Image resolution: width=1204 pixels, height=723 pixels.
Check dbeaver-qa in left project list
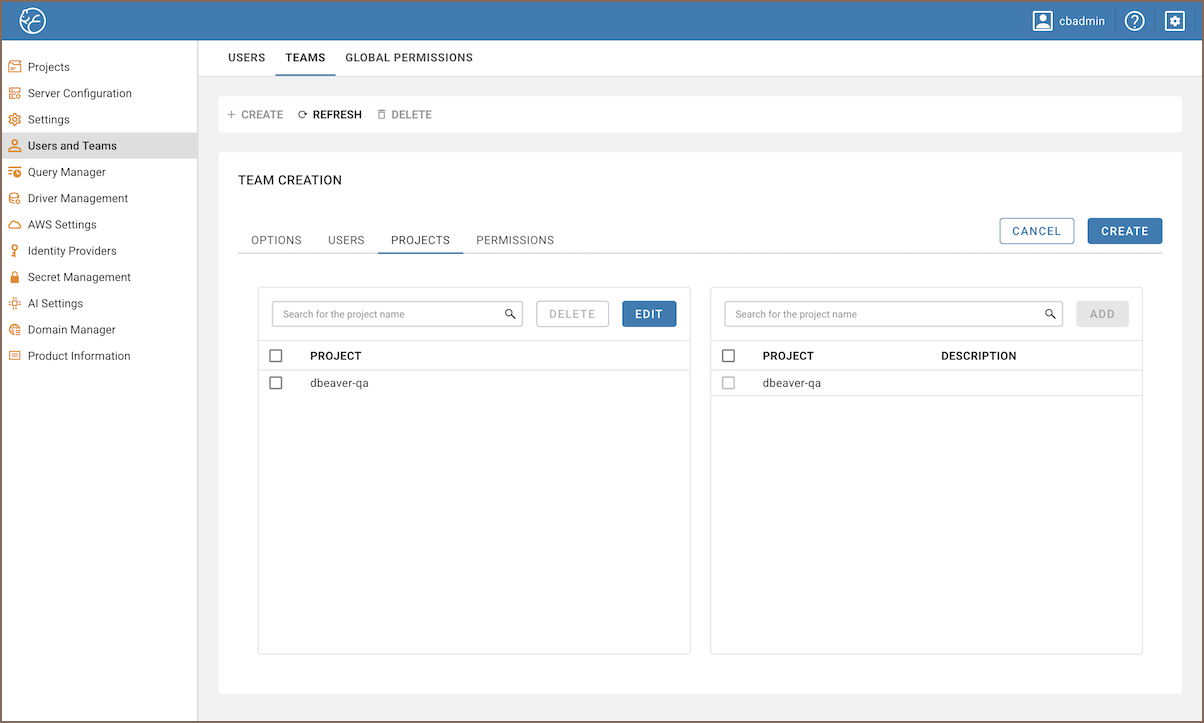pos(276,383)
